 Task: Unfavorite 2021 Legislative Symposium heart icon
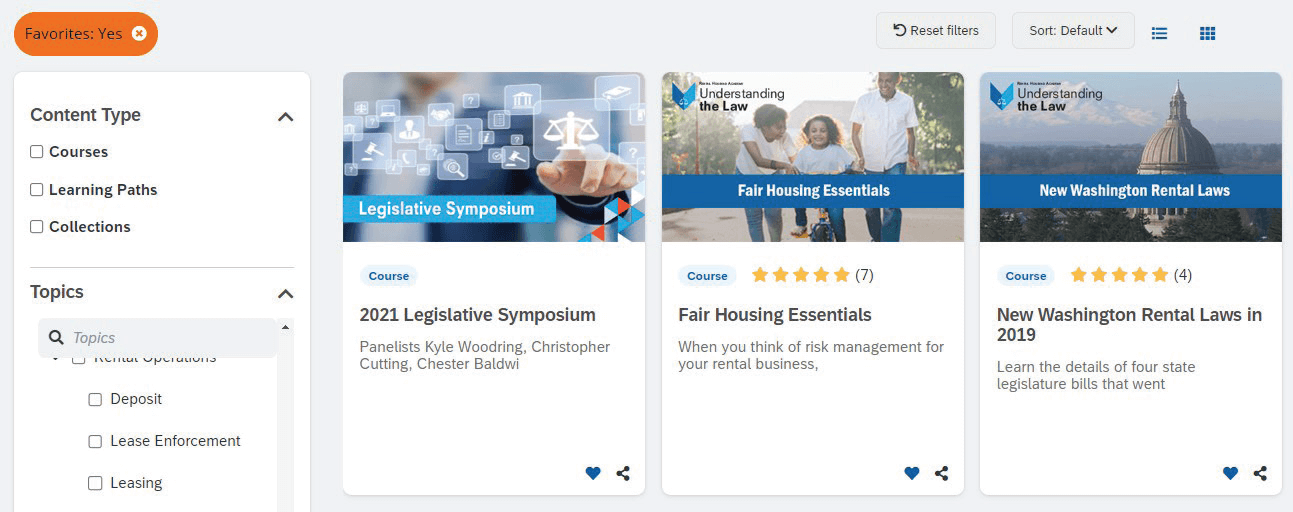coord(593,473)
